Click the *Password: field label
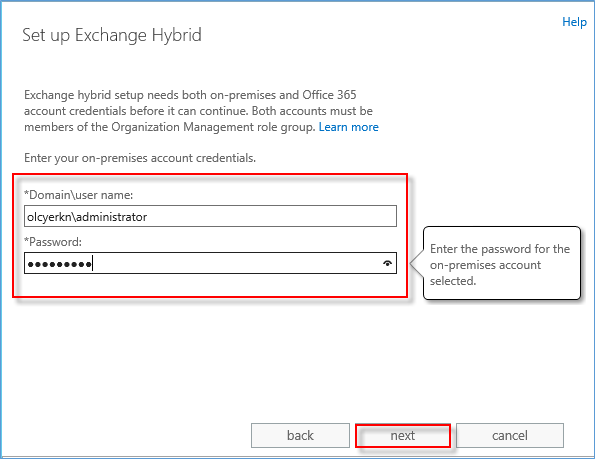 53,242
